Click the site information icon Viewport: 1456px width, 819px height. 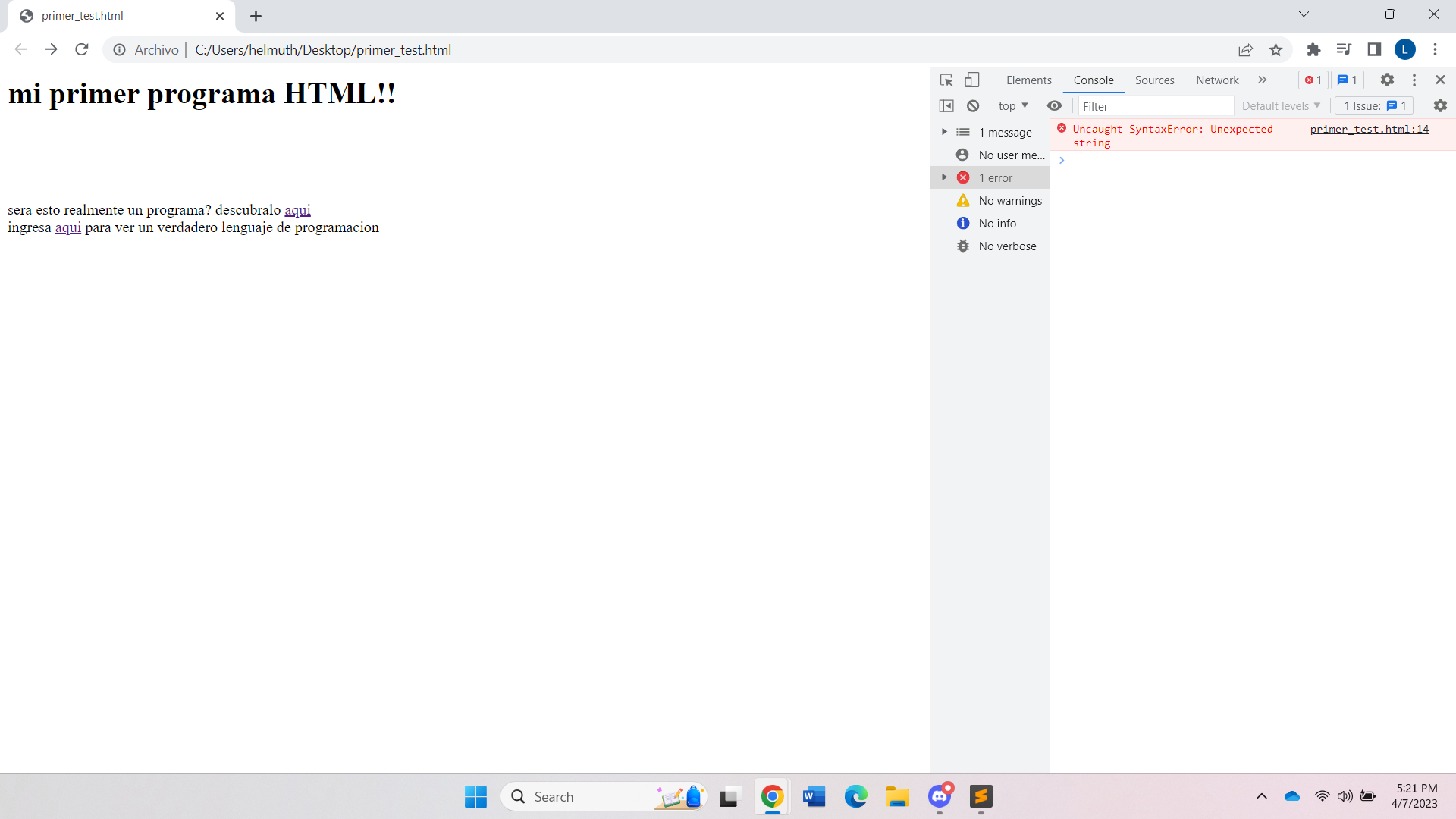(x=119, y=49)
